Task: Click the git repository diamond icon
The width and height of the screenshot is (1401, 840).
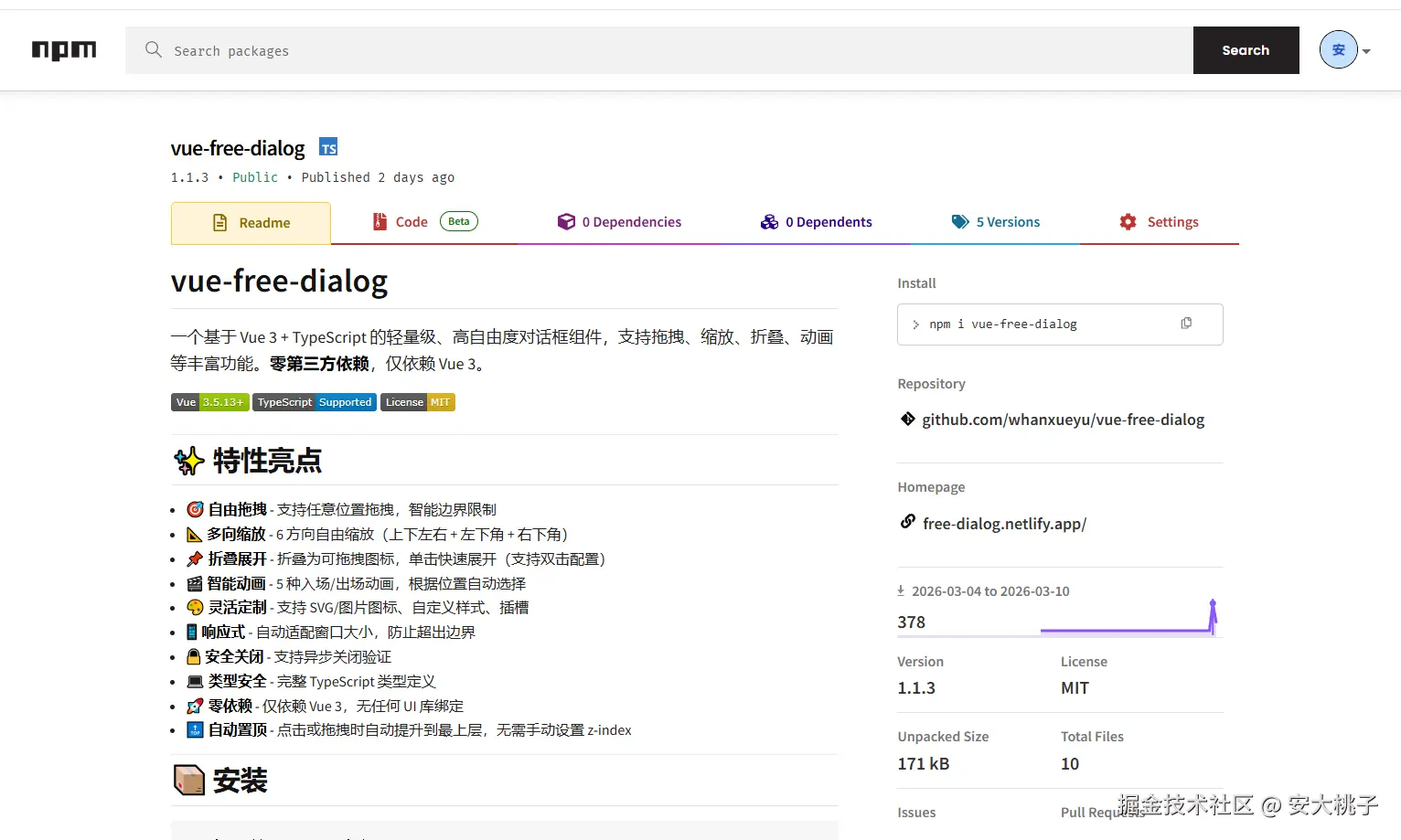Action: (907, 419)
